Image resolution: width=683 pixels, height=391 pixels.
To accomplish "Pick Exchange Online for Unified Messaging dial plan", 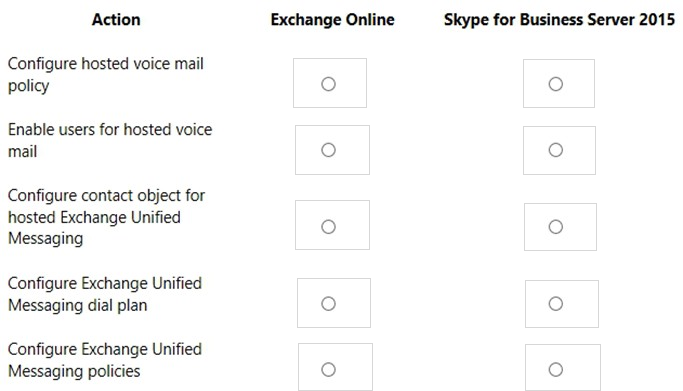I will [x=328, y=303].
